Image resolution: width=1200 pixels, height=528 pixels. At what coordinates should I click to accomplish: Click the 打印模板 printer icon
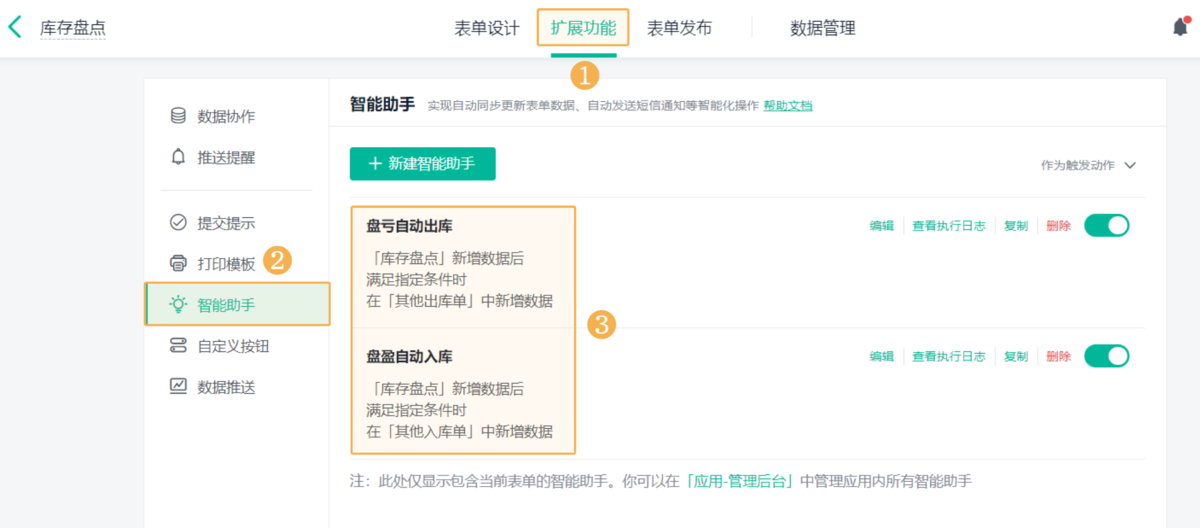click(178, 264)
